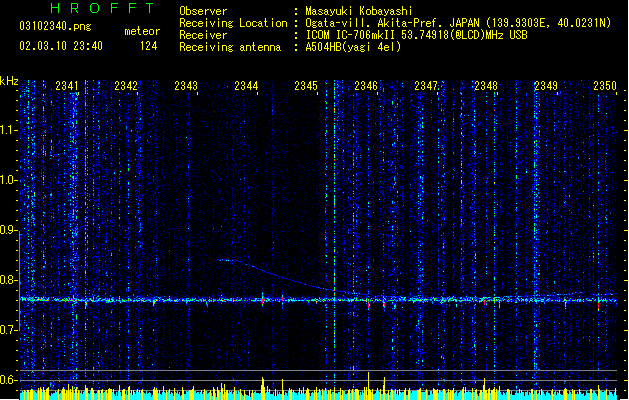Click the 2349 time marker
Image resolution: width=629 pixels, height=400 pixels.
[546, 86]
